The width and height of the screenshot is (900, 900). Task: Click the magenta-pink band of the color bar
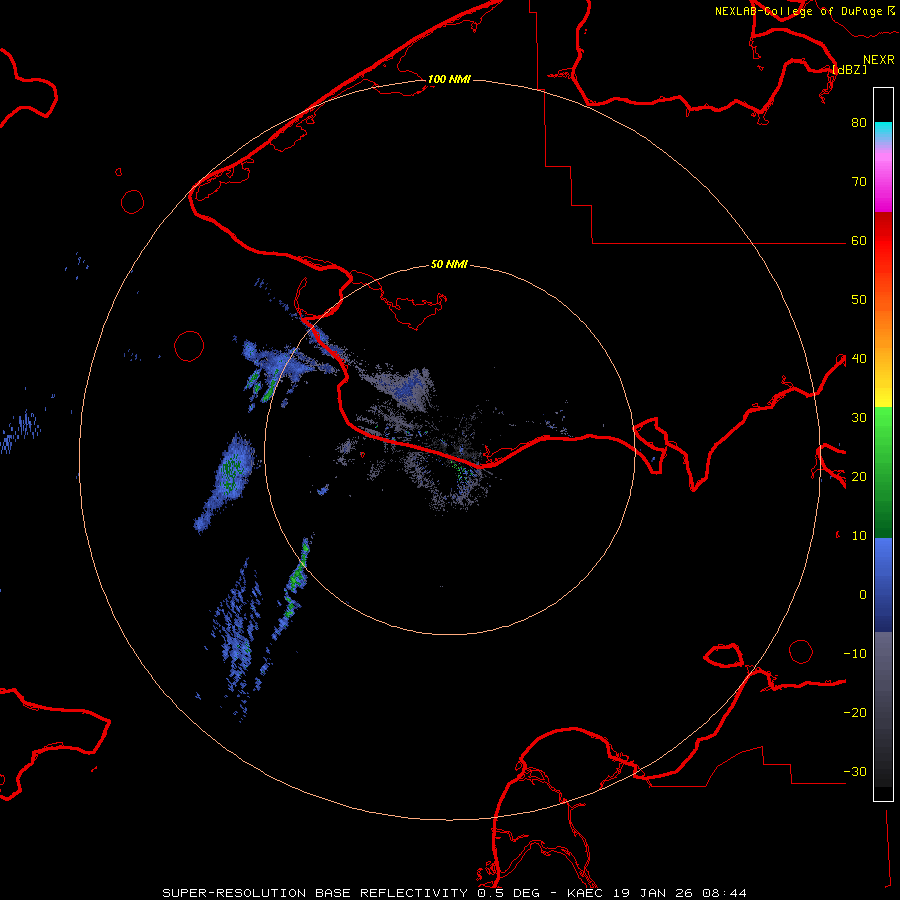click(883, 178)
